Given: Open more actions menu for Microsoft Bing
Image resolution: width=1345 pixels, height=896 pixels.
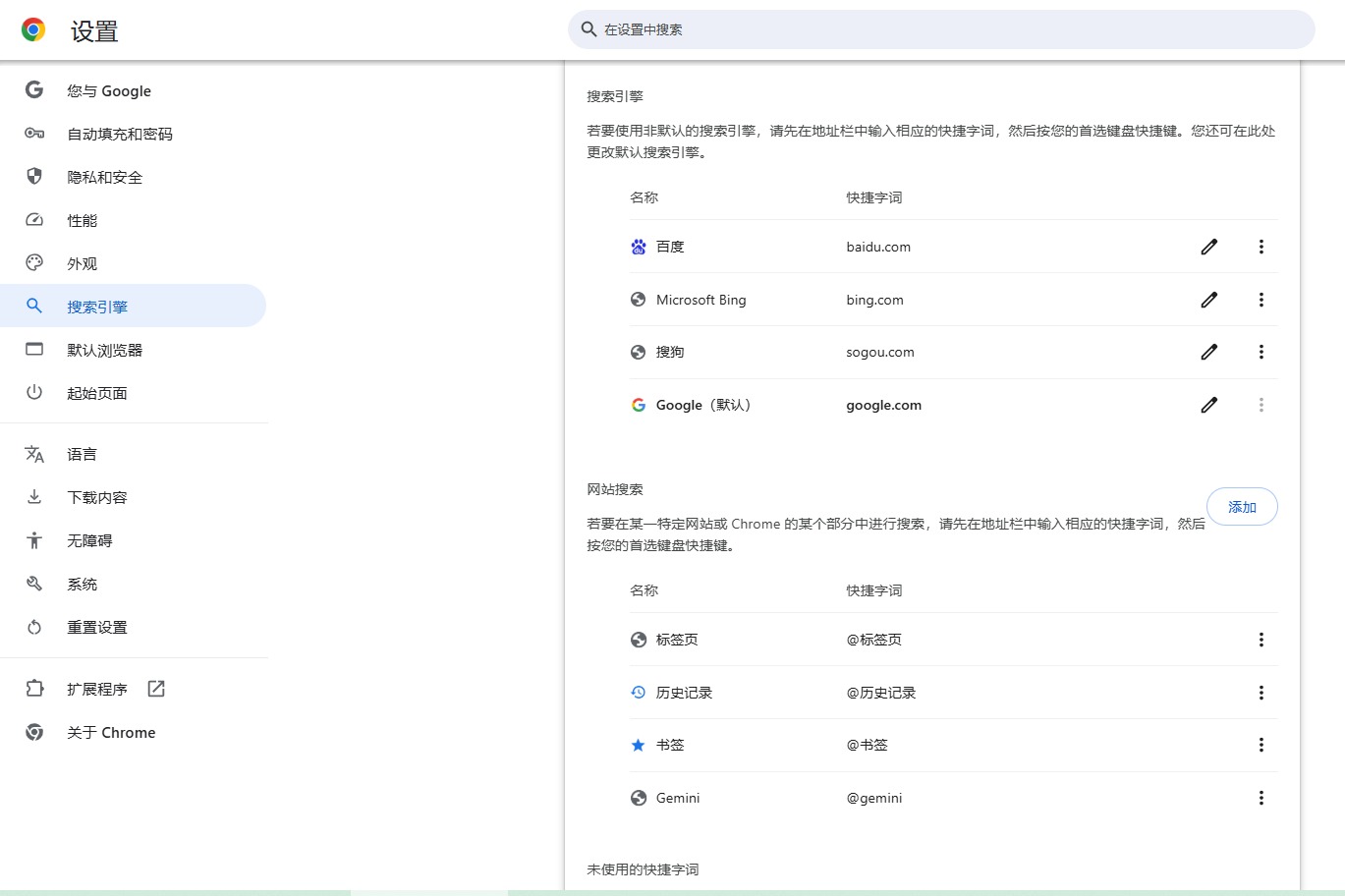Looking at the screenshot, I should 1261,300.
